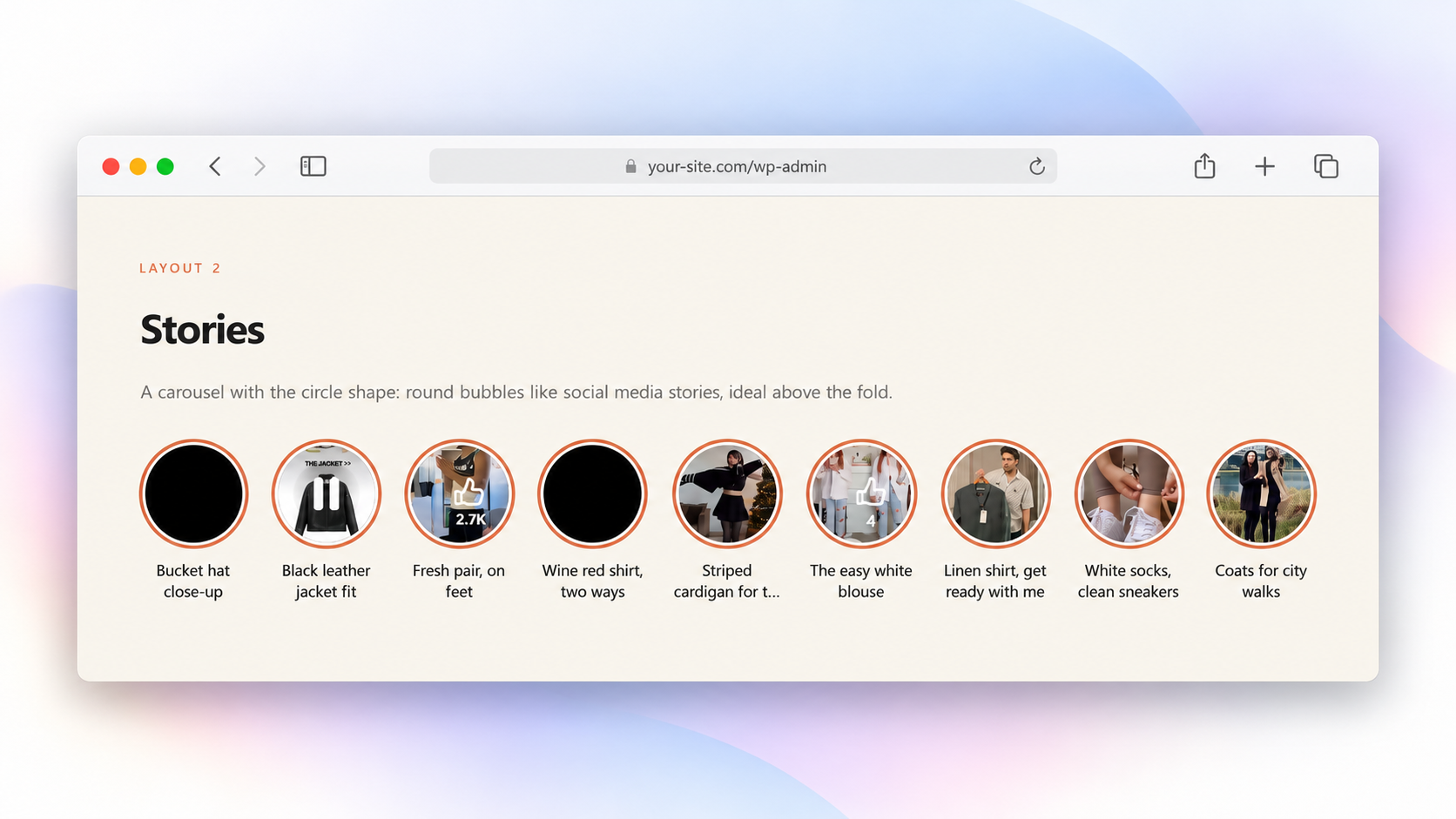The image size is (1456, 819).
Task: Toggle the browser sidebar panel icon
Action: point(313,166)
